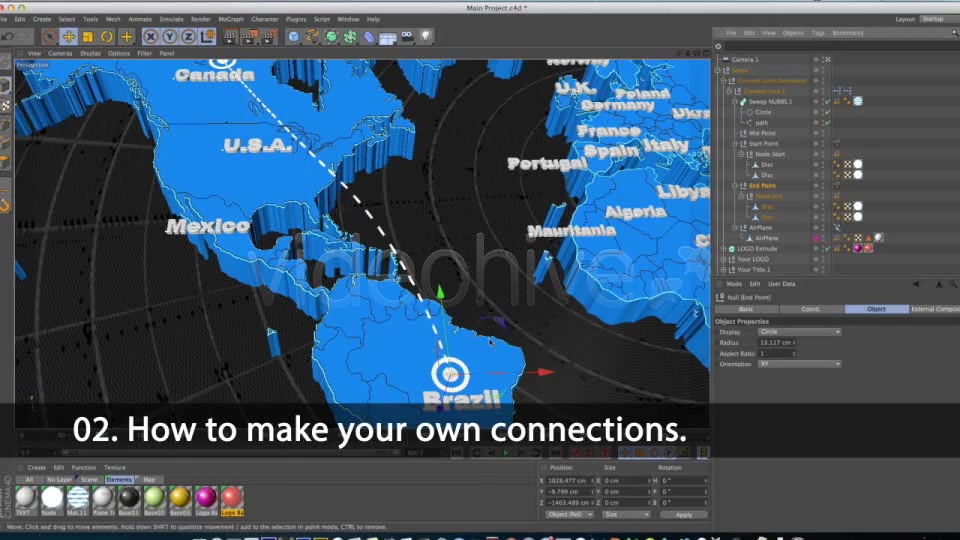
Task: Select the Mid Point null
Action: pyautogui.click(x=762, y=133)
